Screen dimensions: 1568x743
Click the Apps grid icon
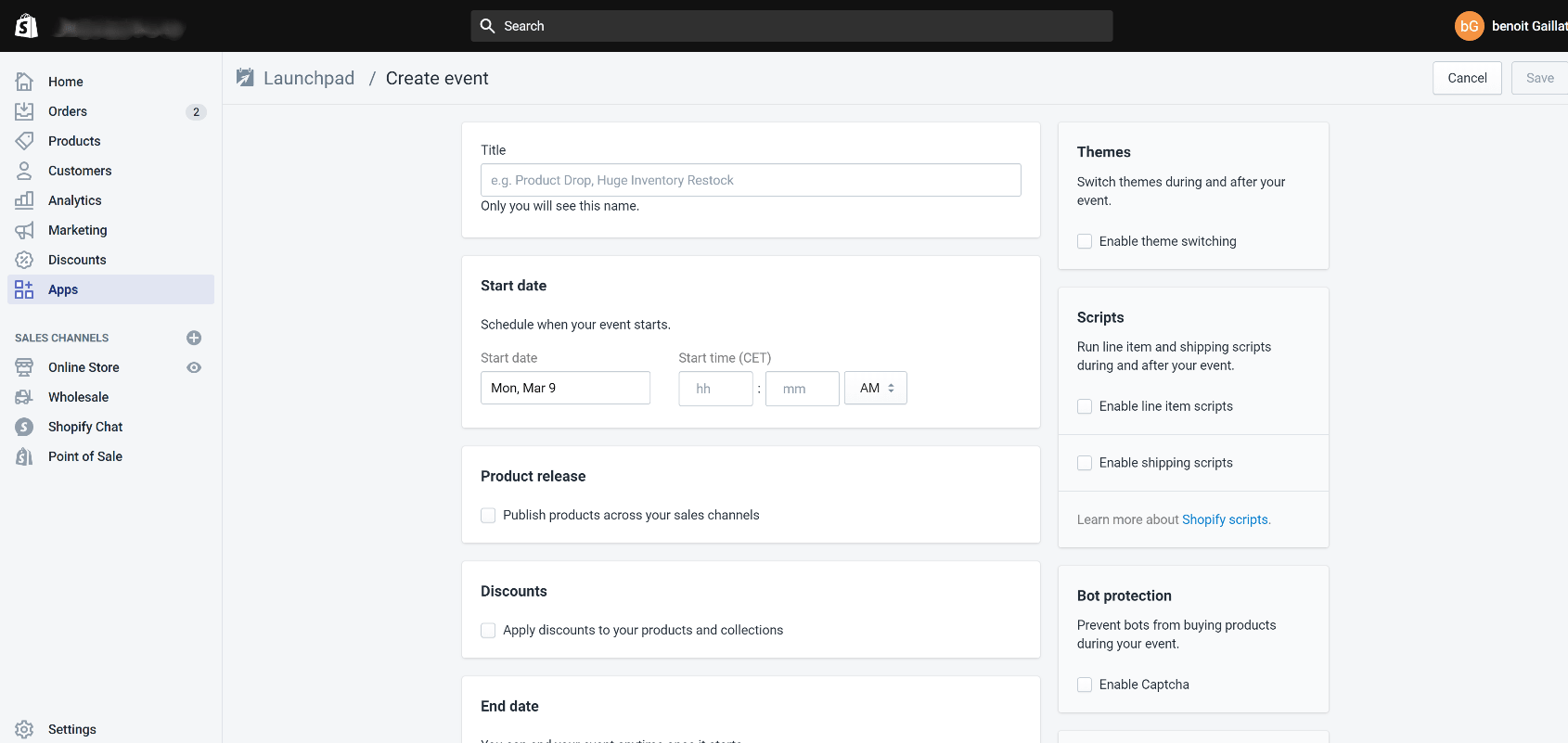point(24,289)
